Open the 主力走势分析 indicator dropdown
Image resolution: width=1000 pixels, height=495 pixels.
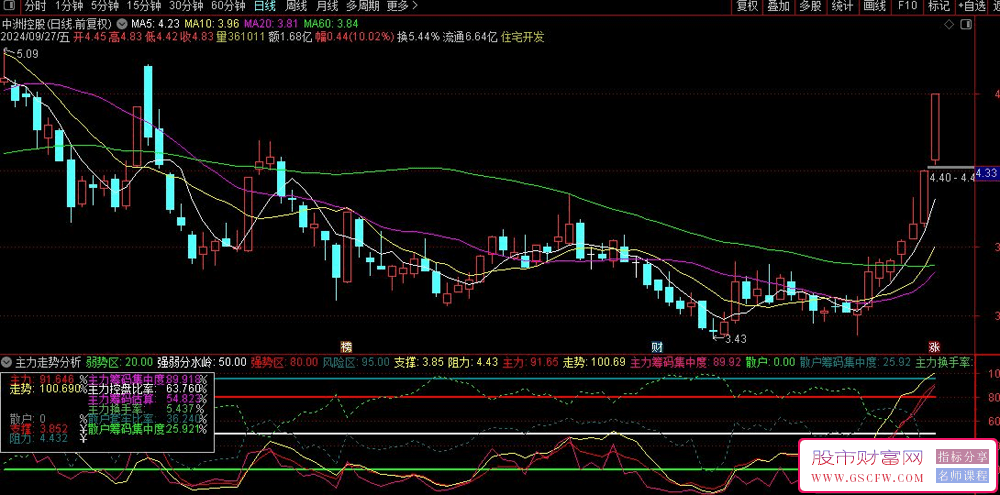click(8, 361)
